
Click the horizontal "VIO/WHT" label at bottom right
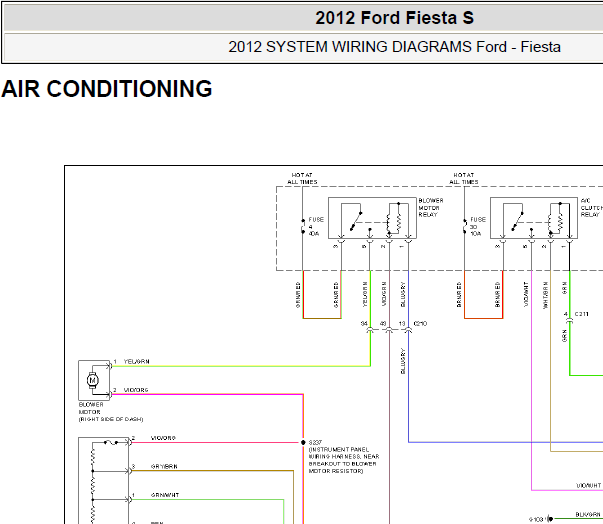pos(588,486)
